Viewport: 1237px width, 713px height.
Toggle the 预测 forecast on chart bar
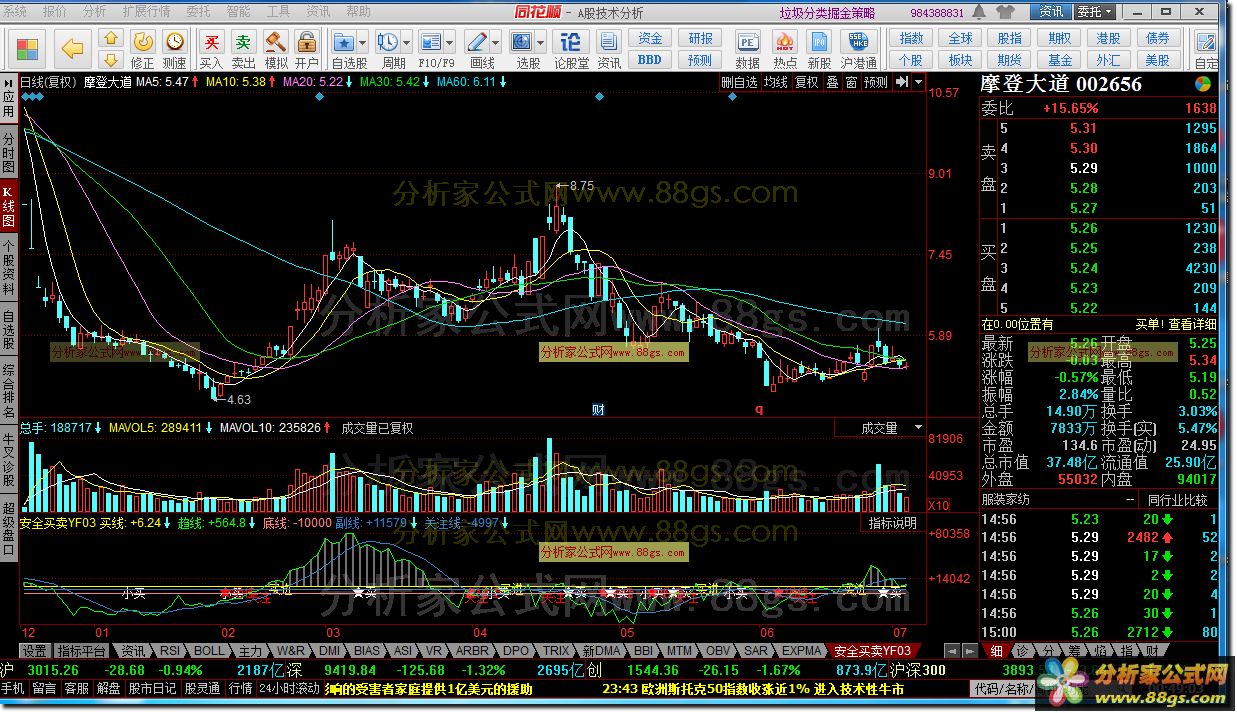(x=876, y=83)
